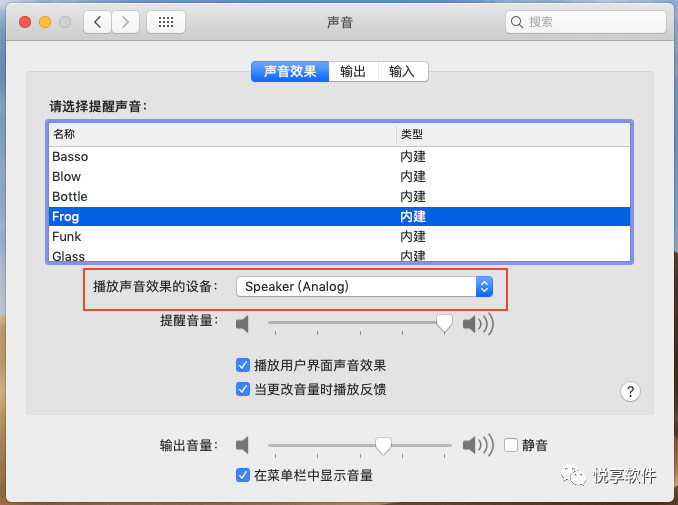Open the Speaker (Analog) device dropdown
Viewport: 678px width, 505px height.
(x=365, y=287)
